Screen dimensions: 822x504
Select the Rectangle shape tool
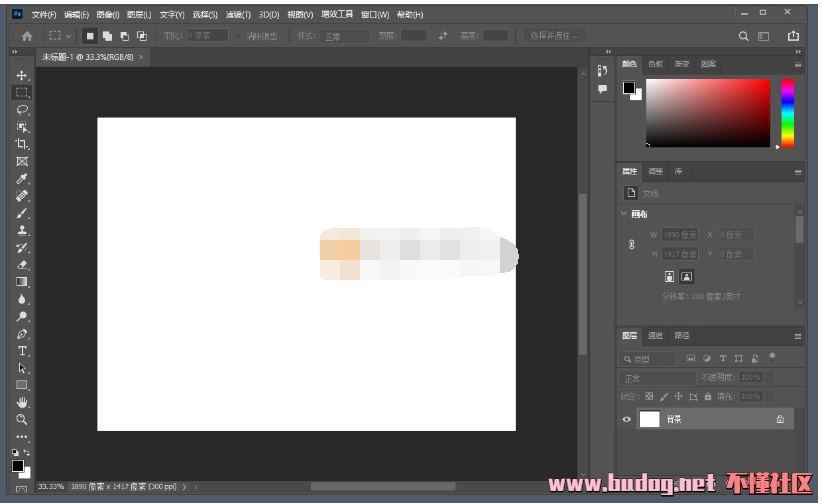pyautogui.click(x=21, y=385)
